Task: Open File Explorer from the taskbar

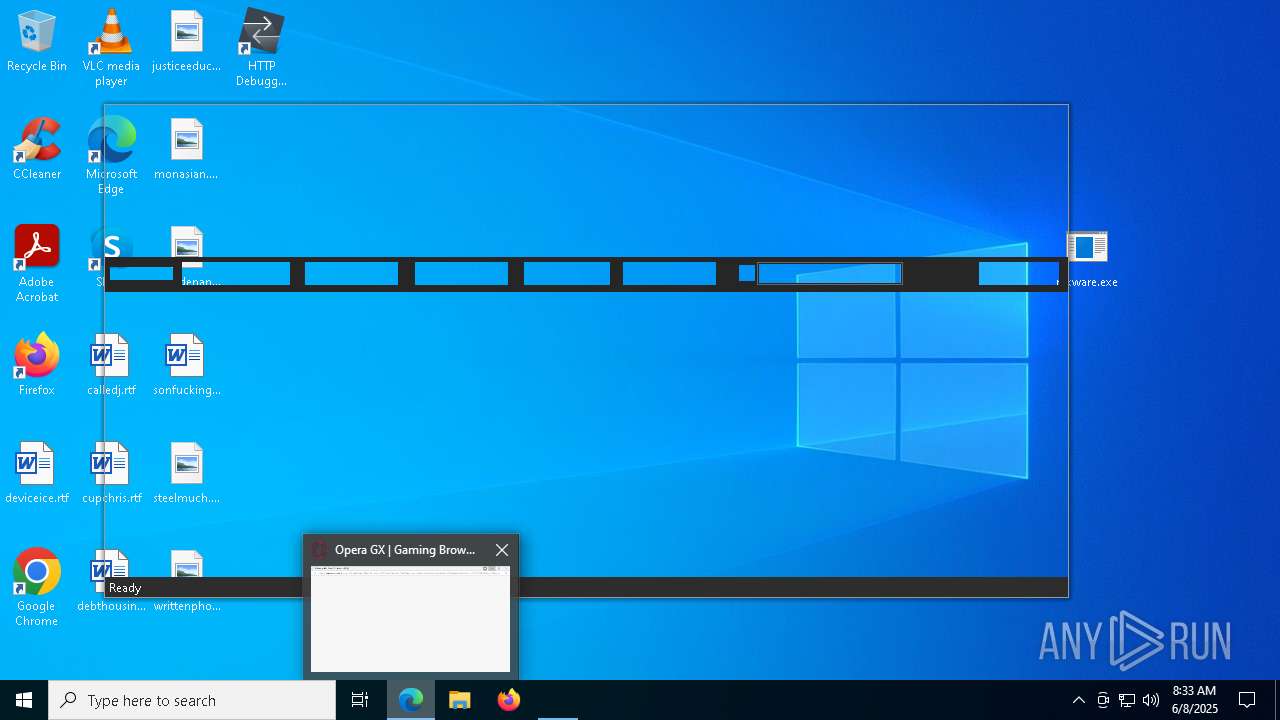Action: pyautogui.click(x=460, y=700)
